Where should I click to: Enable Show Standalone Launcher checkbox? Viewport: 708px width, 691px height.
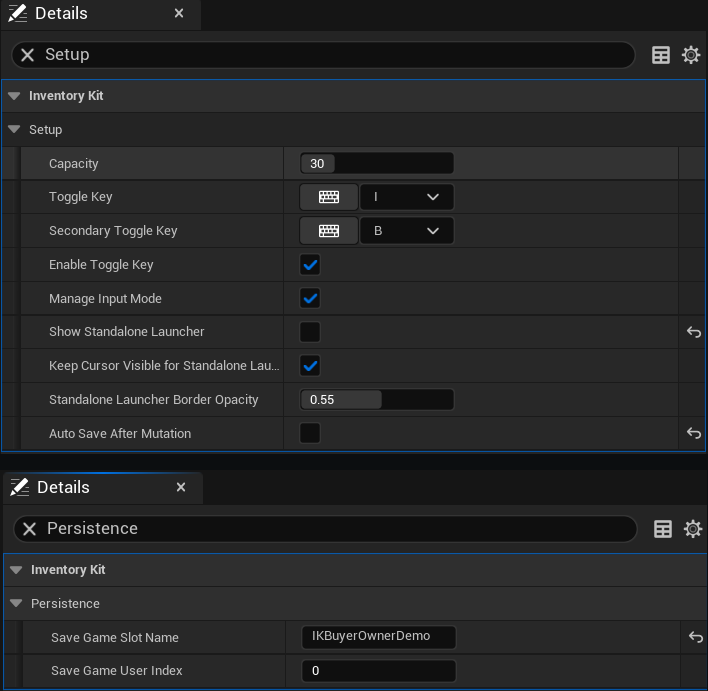point(310,332)
